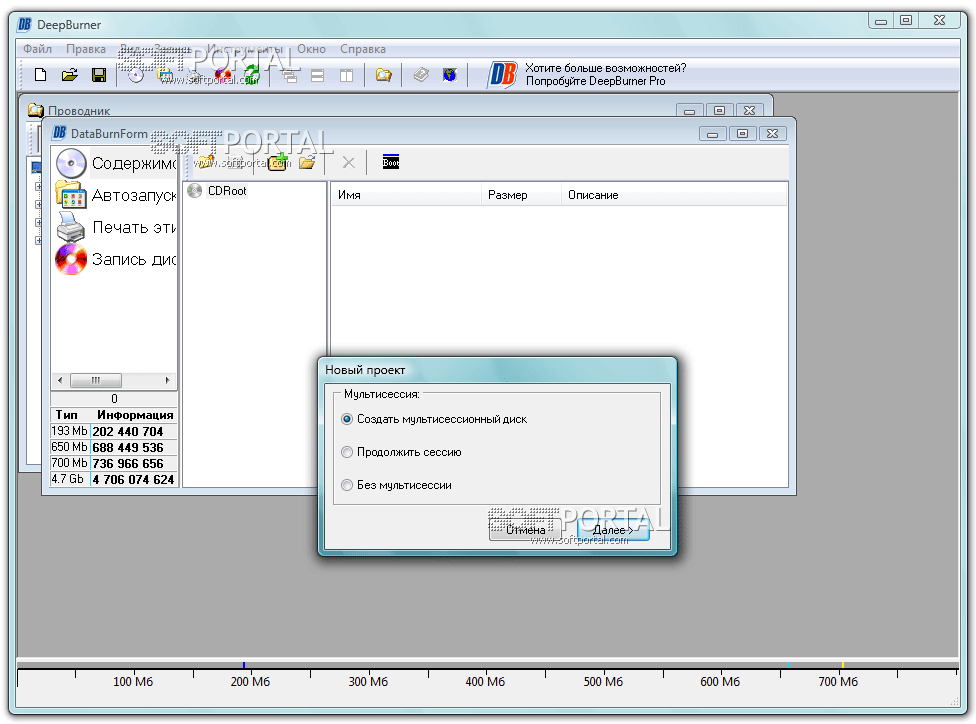
Task: Sort by the Имя column header
Action: point(406,195)
